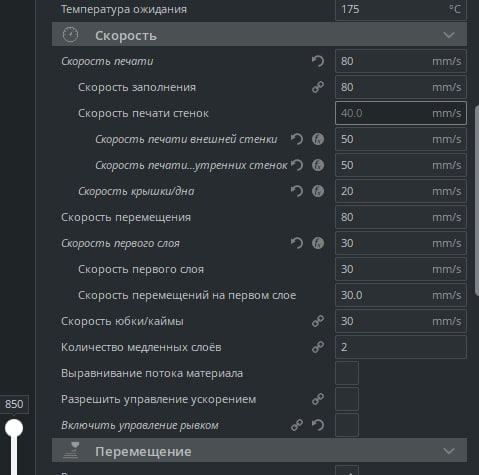
Task: Click the Температура ожидания field showing 175
Action: tap(401, 9)
